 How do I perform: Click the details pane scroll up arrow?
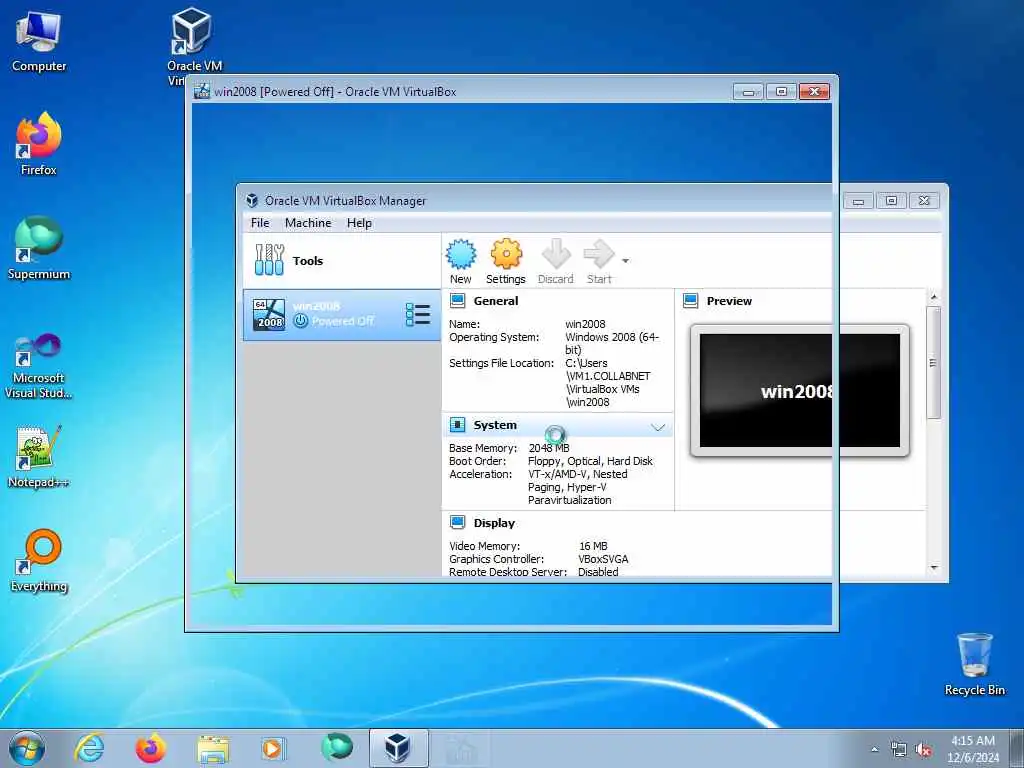click(934, 297)
